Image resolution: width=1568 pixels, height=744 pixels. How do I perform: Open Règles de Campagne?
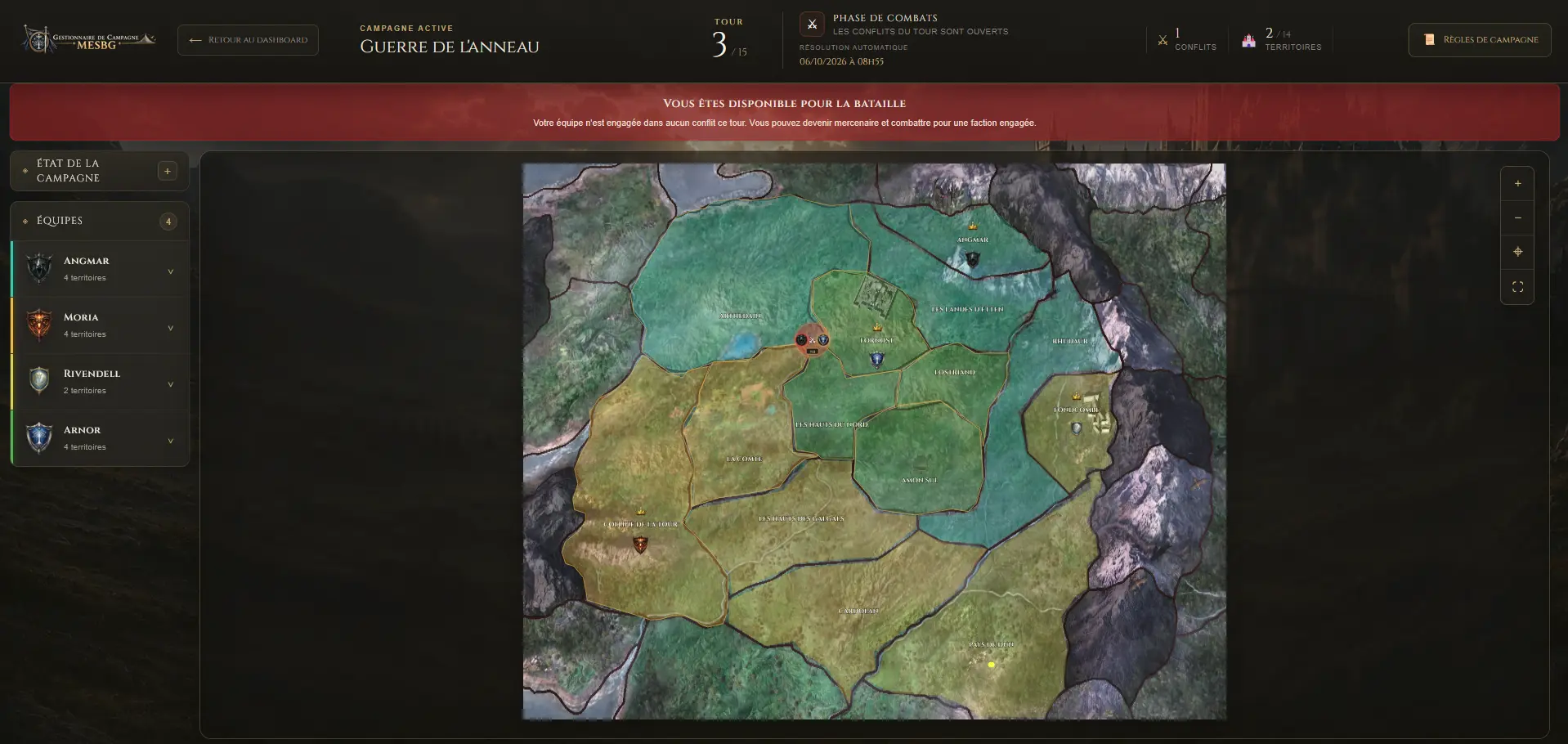[1480, 40]
